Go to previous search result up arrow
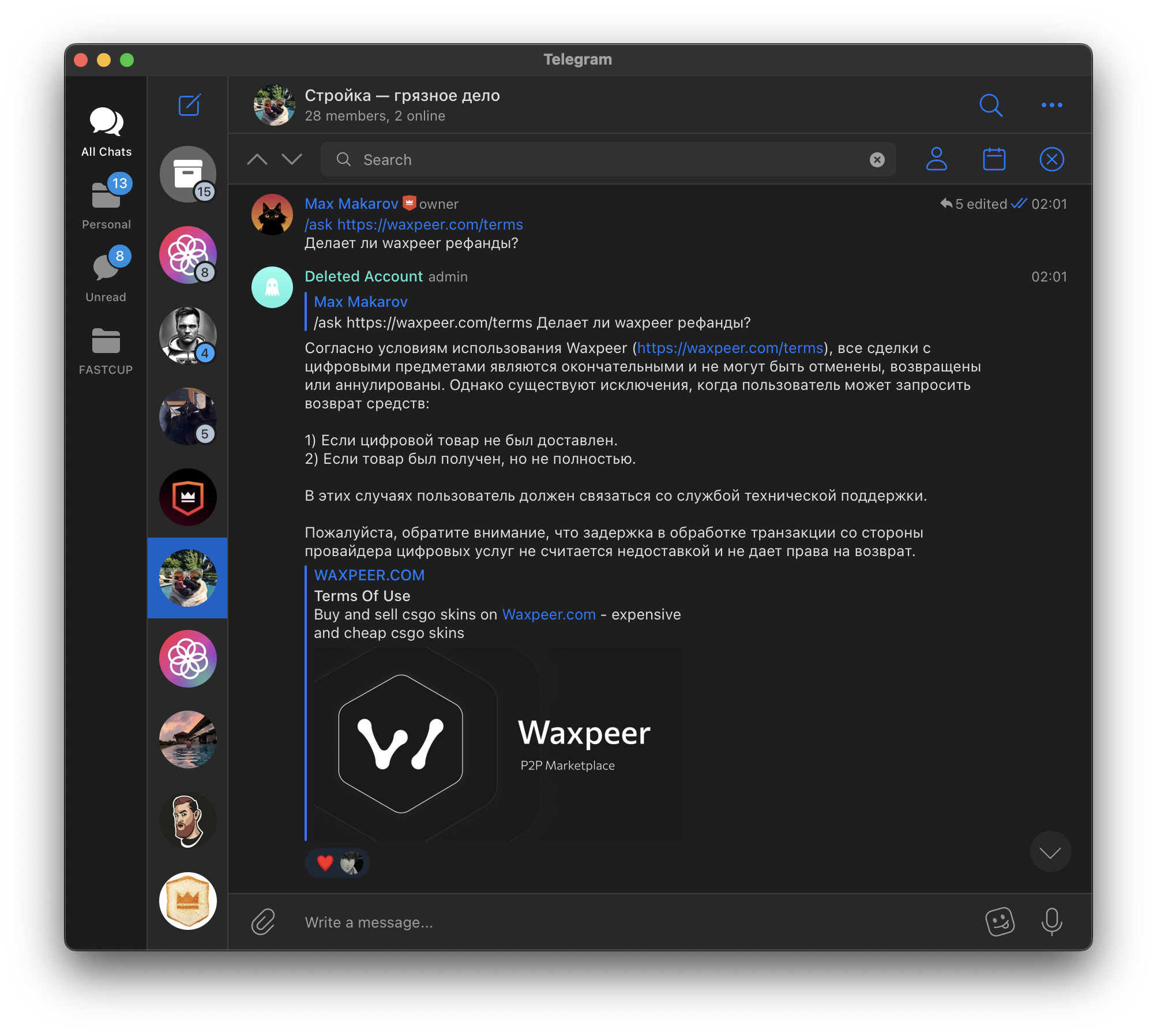This screenshot has width=1157, height=1036. tap(257, 159)
